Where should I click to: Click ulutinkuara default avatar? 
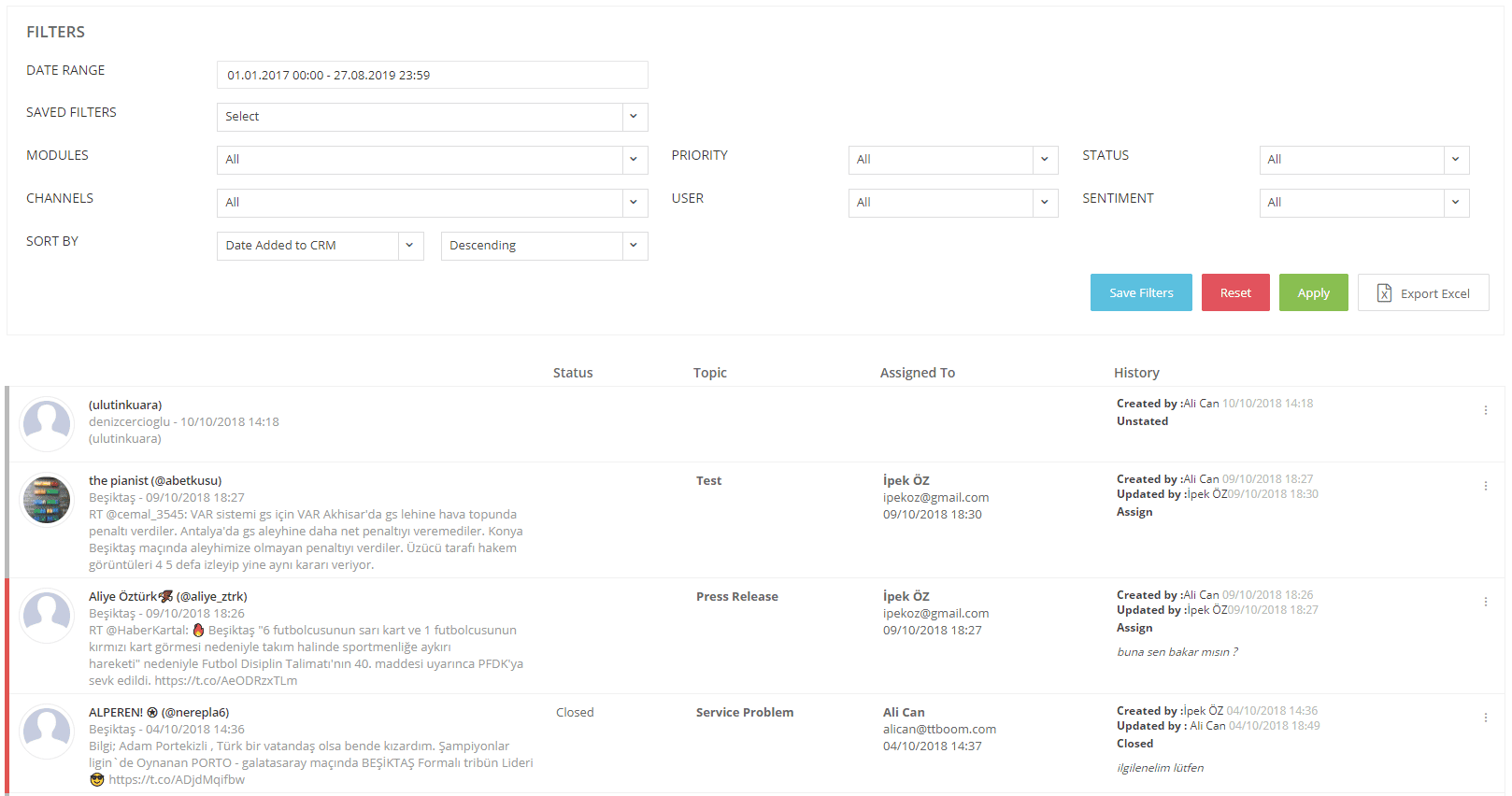click(47, 424)
